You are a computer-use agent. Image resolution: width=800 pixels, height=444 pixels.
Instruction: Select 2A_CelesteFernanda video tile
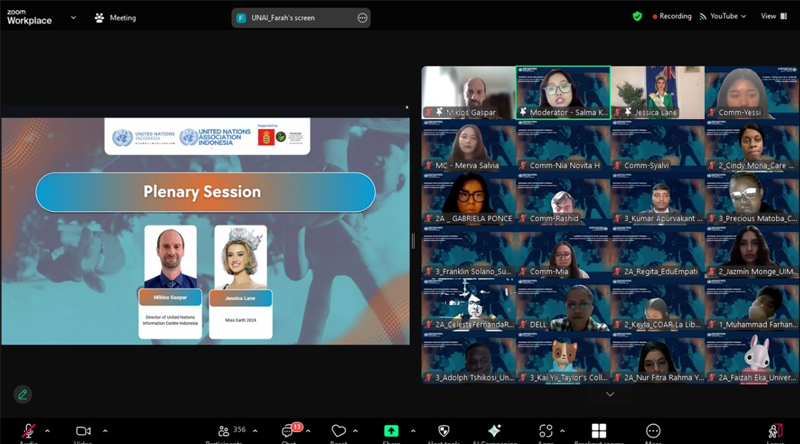(x=468, y=305)
